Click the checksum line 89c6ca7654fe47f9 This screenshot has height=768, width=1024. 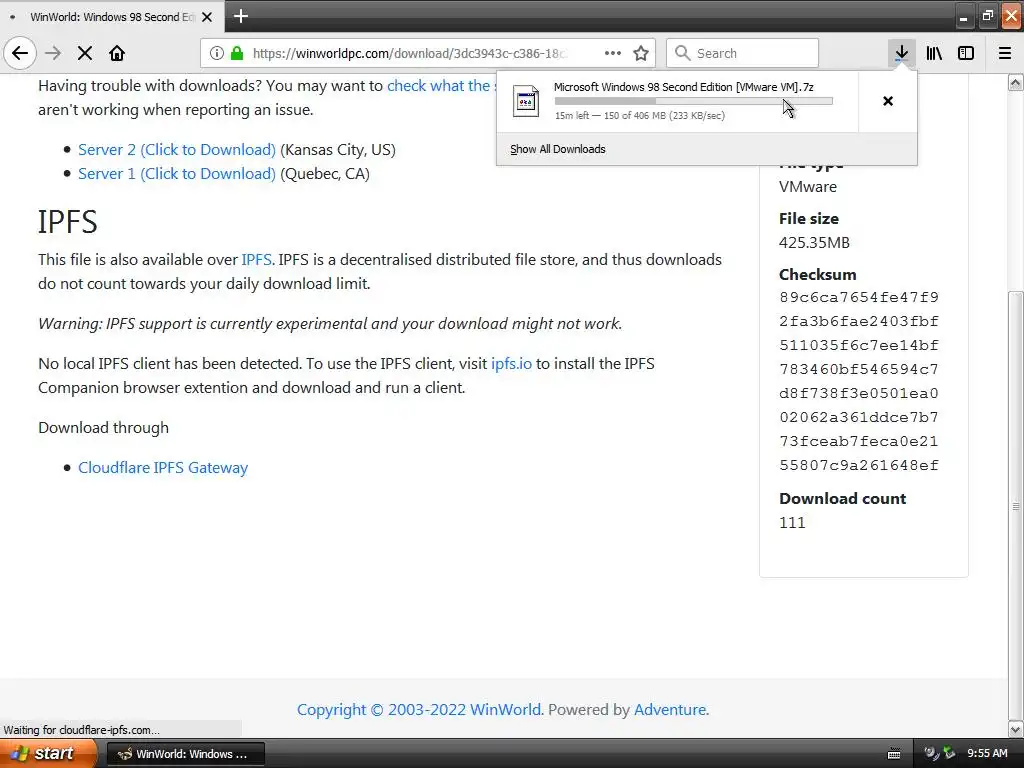pyautogui.click(x=859, y=297)
